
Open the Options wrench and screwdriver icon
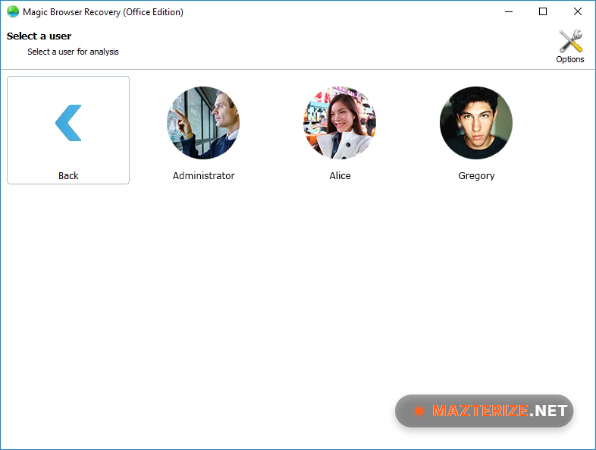pos(570,41)
